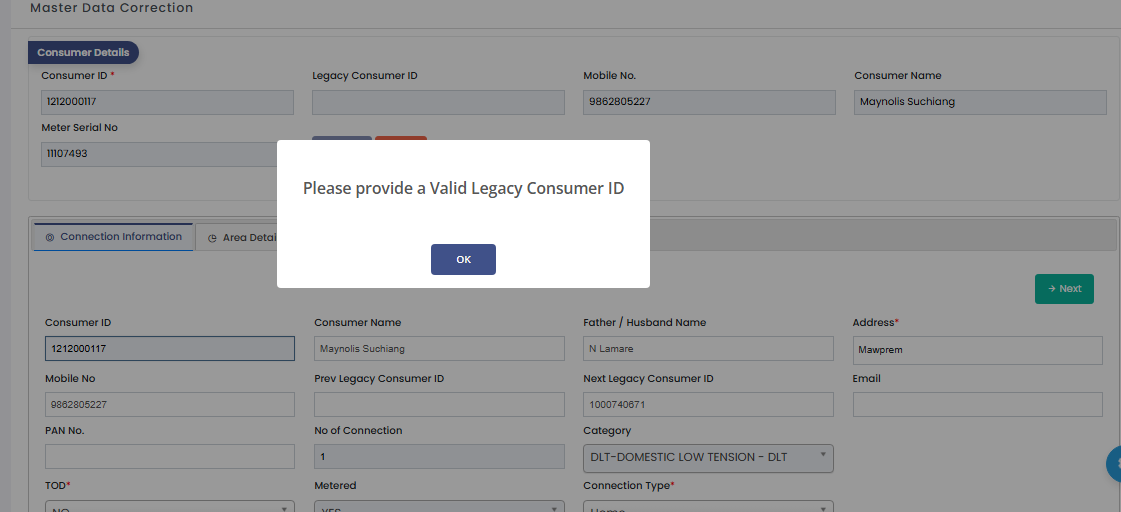
Task: Click the arrow icon on Next button
Action: [1052, 289]
